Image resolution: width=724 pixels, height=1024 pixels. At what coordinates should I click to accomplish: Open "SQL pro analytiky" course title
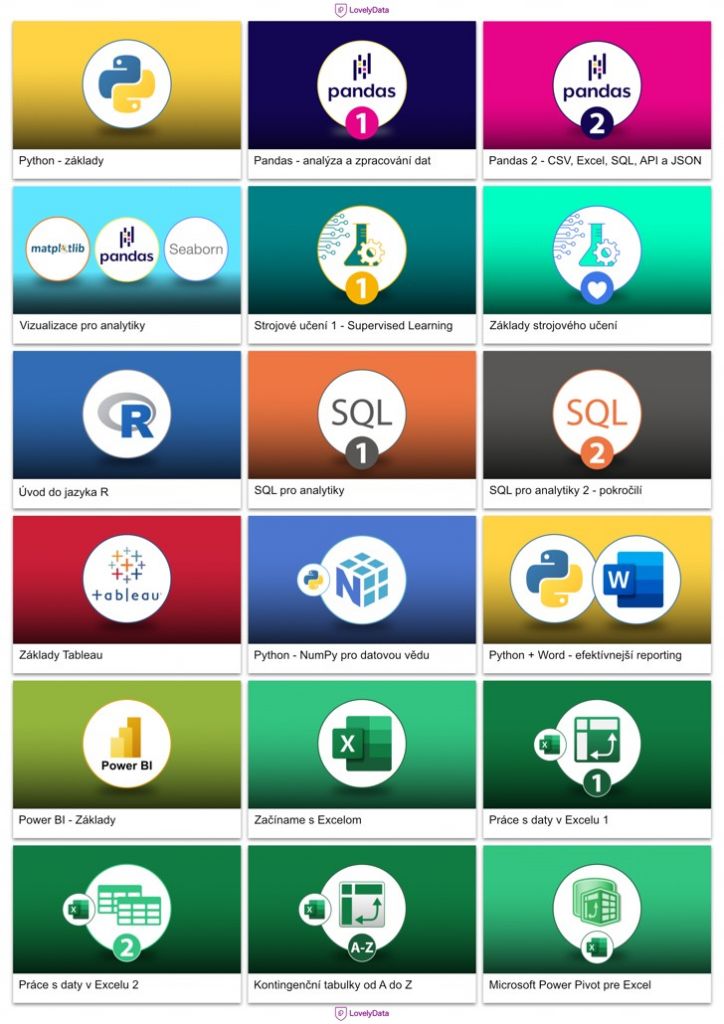click(x=299, y=491)
